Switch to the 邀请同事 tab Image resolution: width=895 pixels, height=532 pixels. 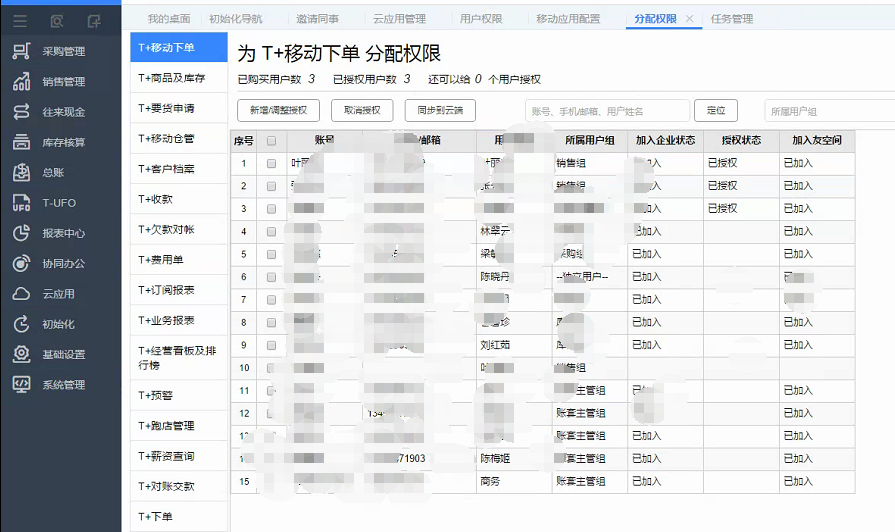pyautogui.click(x=317, y=19)
